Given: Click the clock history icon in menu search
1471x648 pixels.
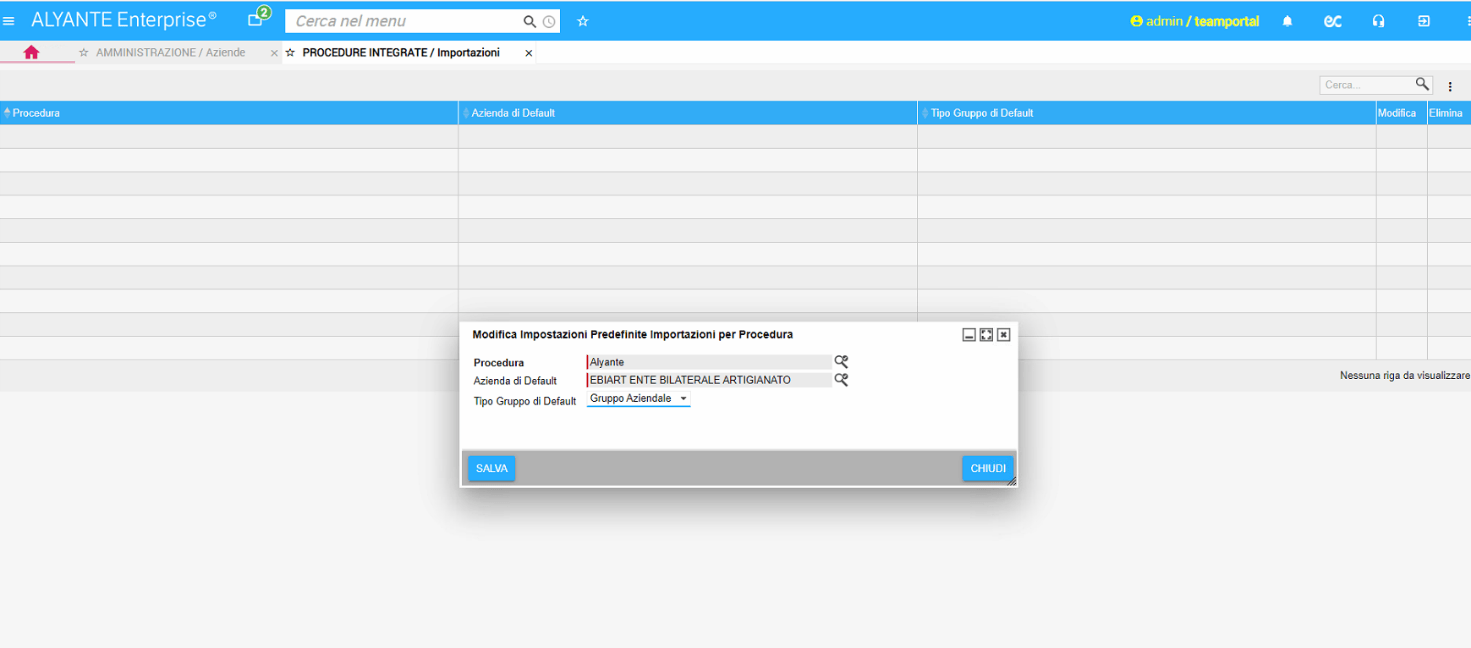Looking at the screenshot, I should point(549,21).
